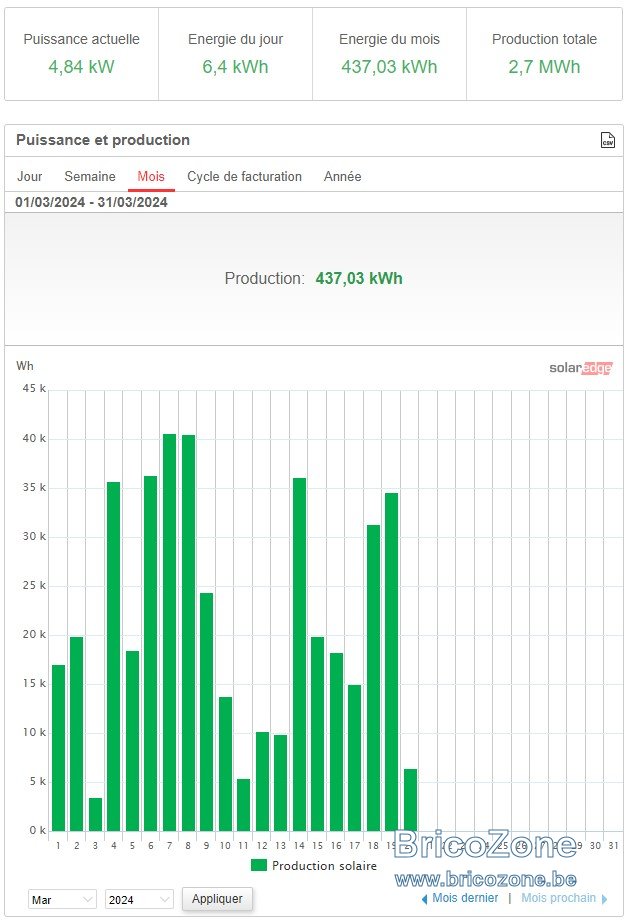Open the Mar month dropdown
The width and height of the screenshot is (630, 923).
[62, 899]
